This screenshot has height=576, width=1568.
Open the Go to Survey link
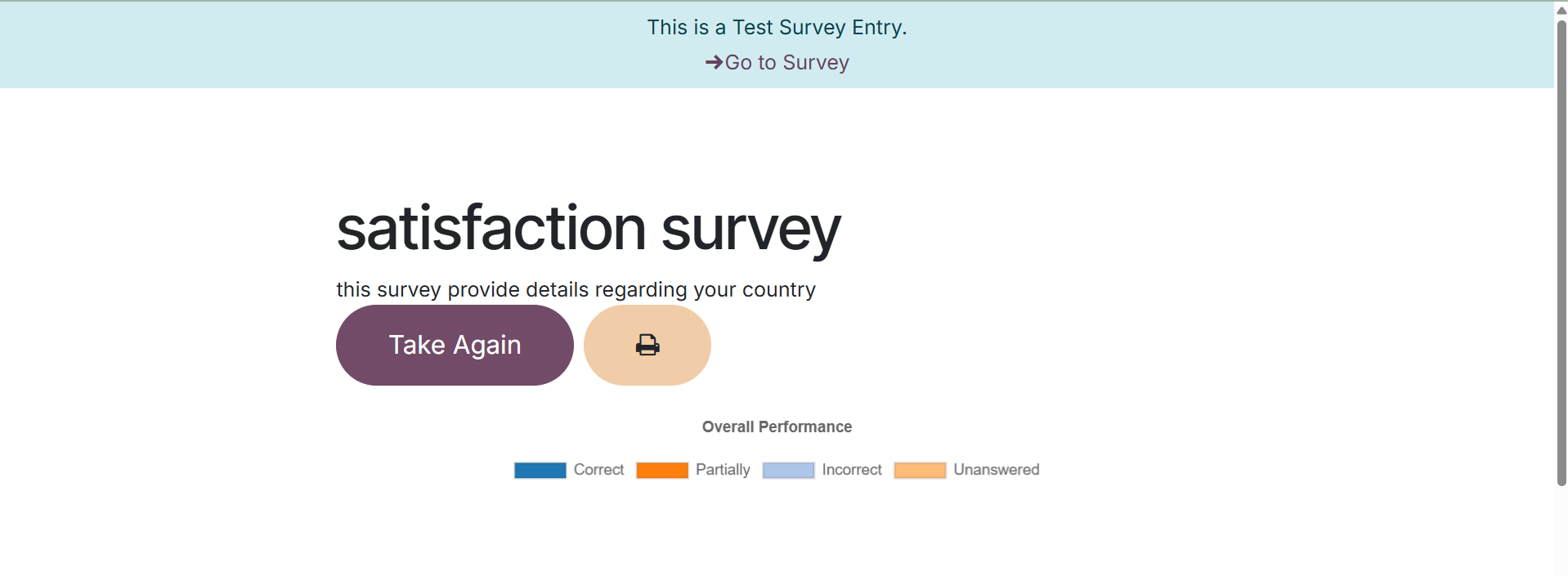pyautogui.click(x=786, y=62)
